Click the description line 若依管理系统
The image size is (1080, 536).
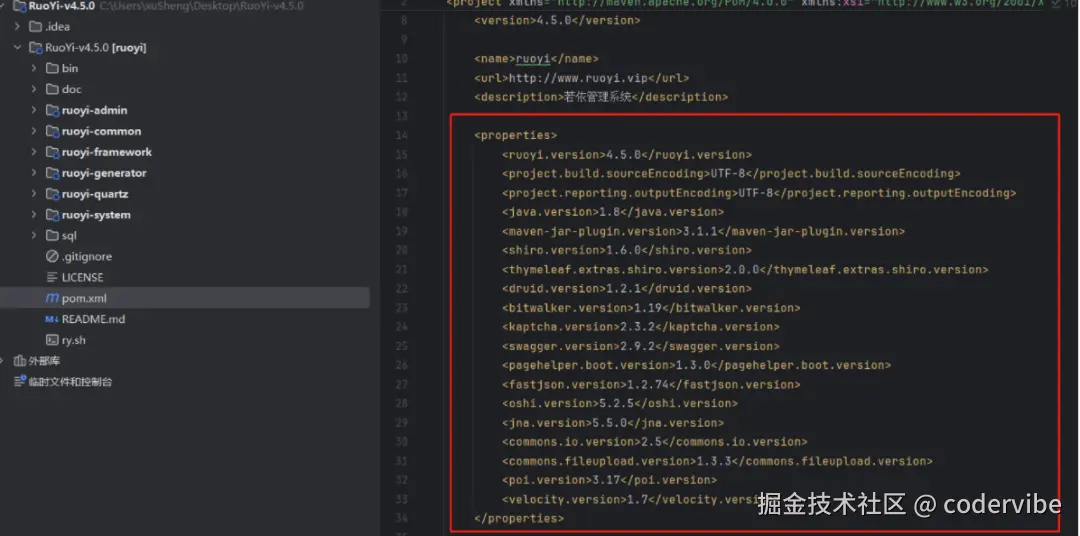(x=601, y=97)
